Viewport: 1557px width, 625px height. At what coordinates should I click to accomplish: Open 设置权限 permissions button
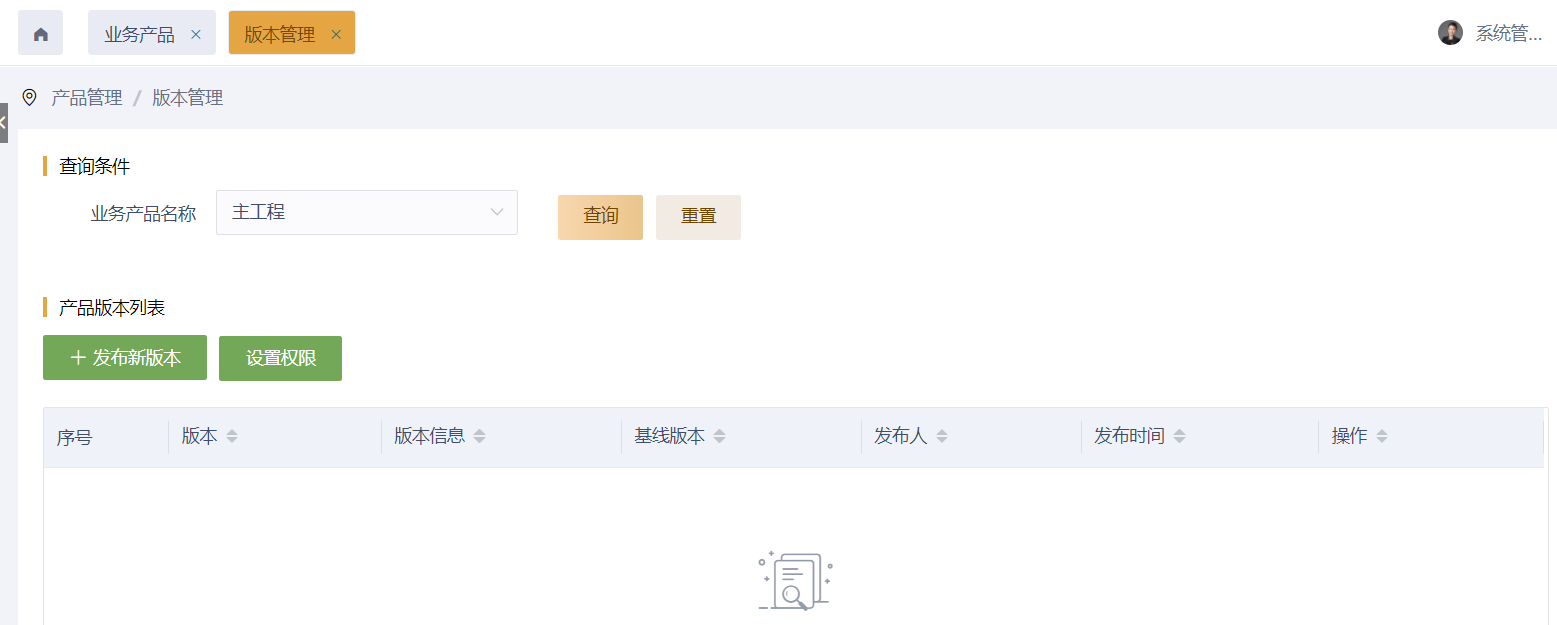[280, 358]
